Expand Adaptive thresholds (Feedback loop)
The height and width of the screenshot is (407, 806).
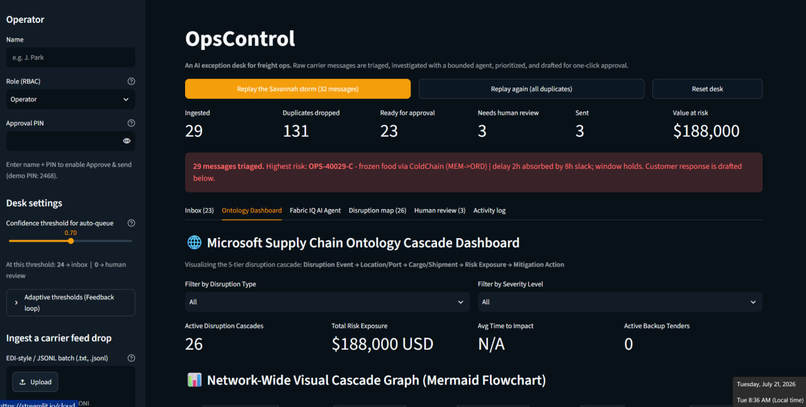coord(70,303)
